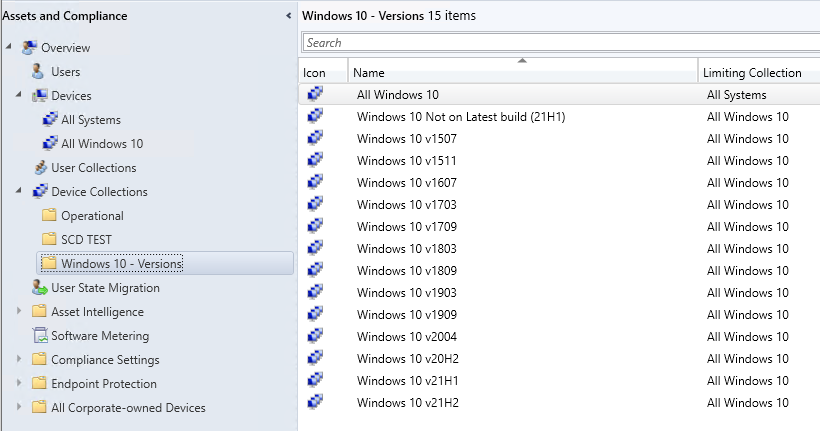Click the collection icon for All Windows 10 row
This screenshot has width=820, height=431.
[x=315, y=95]
